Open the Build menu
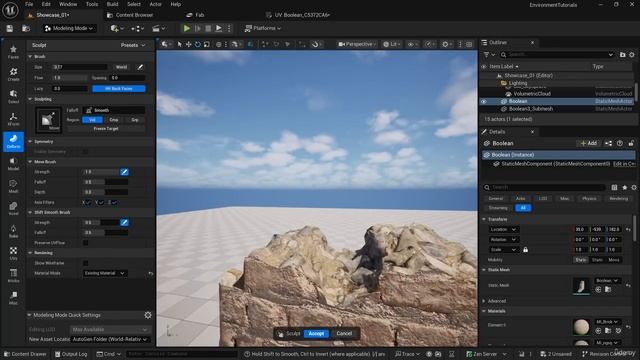 [x=112, y=4]
